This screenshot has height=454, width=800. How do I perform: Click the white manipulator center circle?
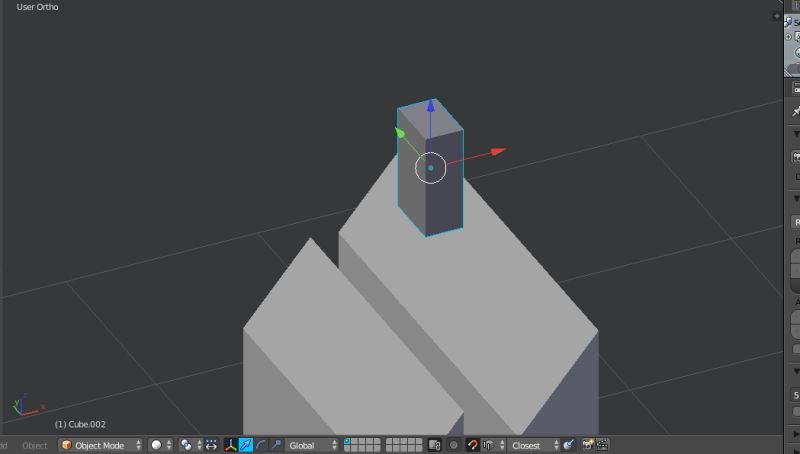pos(431,168)
